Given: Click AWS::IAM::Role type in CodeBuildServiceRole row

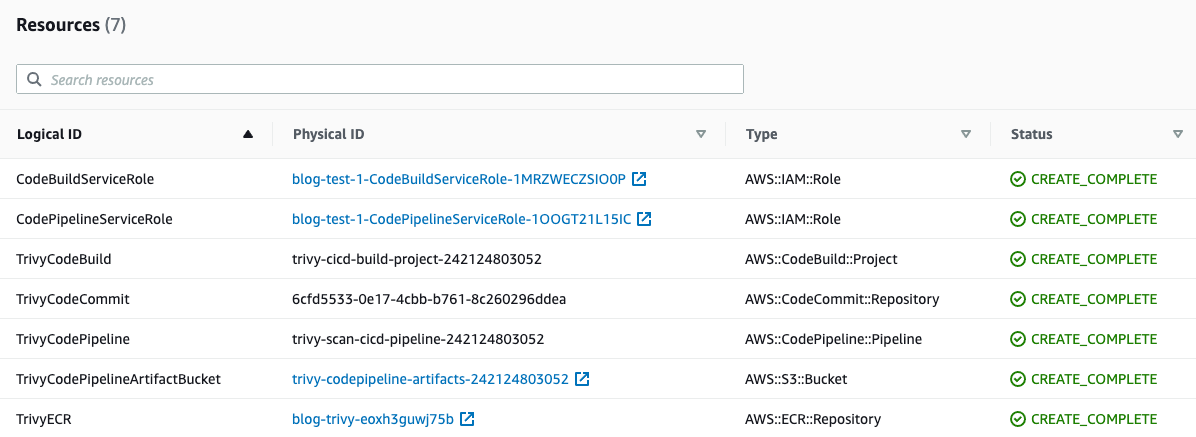Looking at the screenshot, I should 793,179.
